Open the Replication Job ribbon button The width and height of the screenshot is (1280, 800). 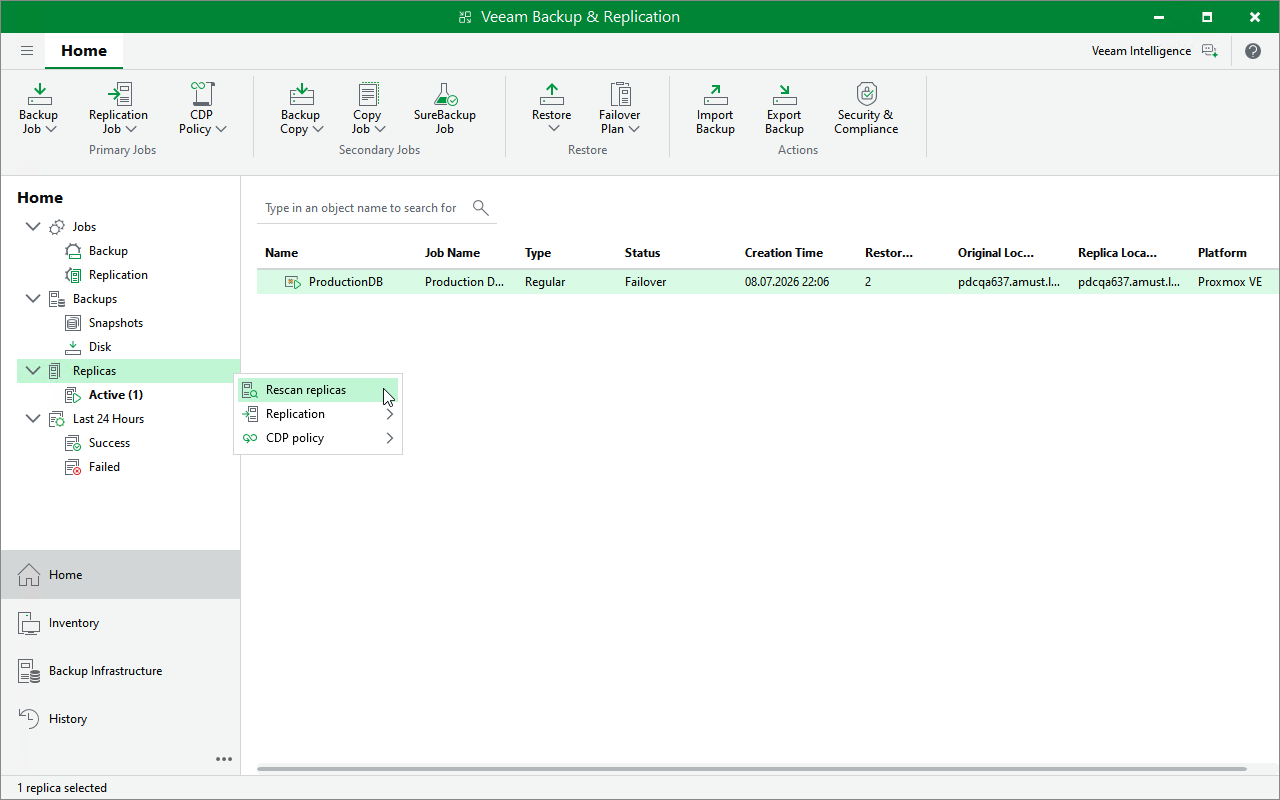118,109
